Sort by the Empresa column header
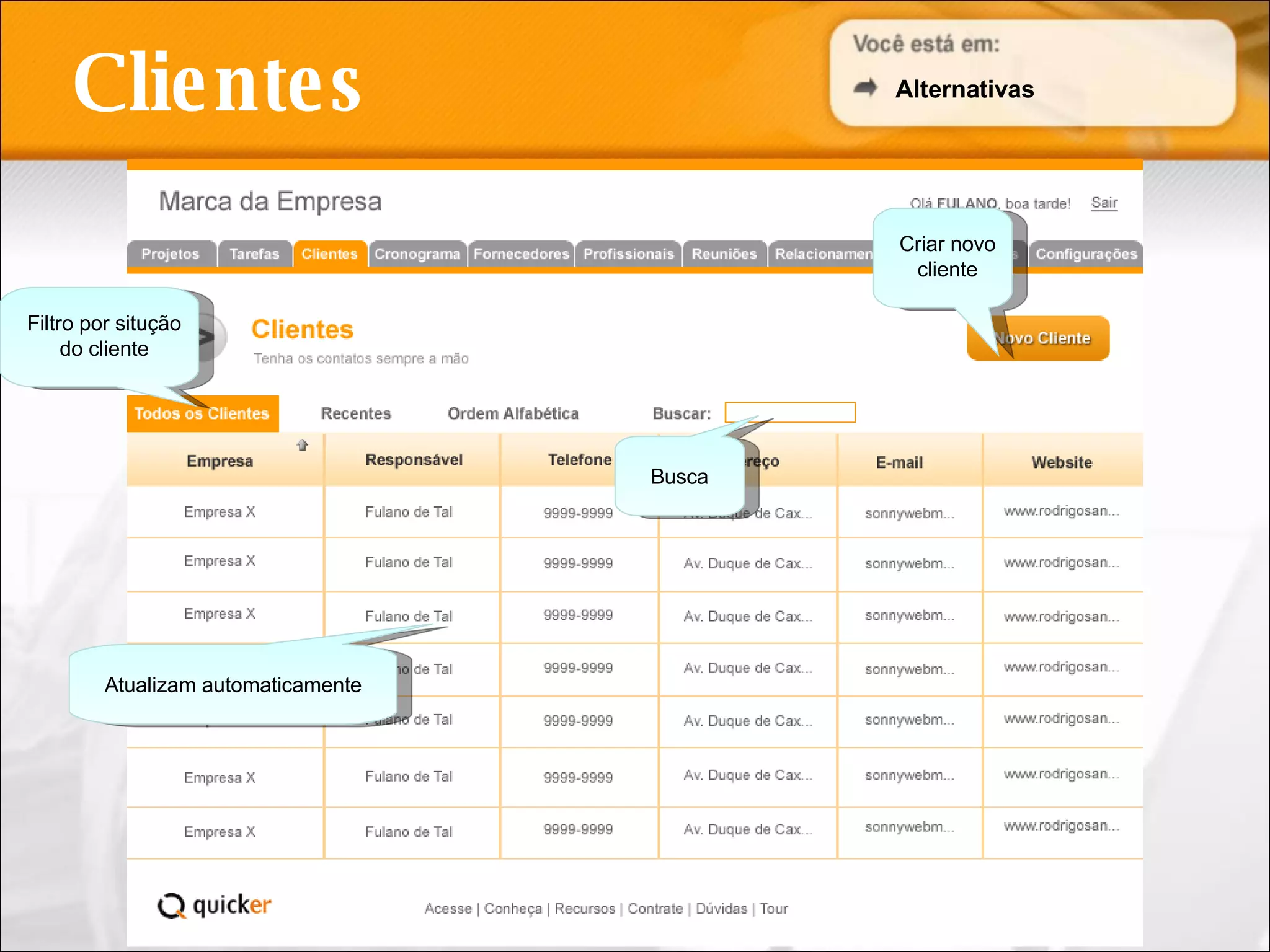Image resolution: width=1270 pixels, height=952 pixels. [x=220, y=461]
